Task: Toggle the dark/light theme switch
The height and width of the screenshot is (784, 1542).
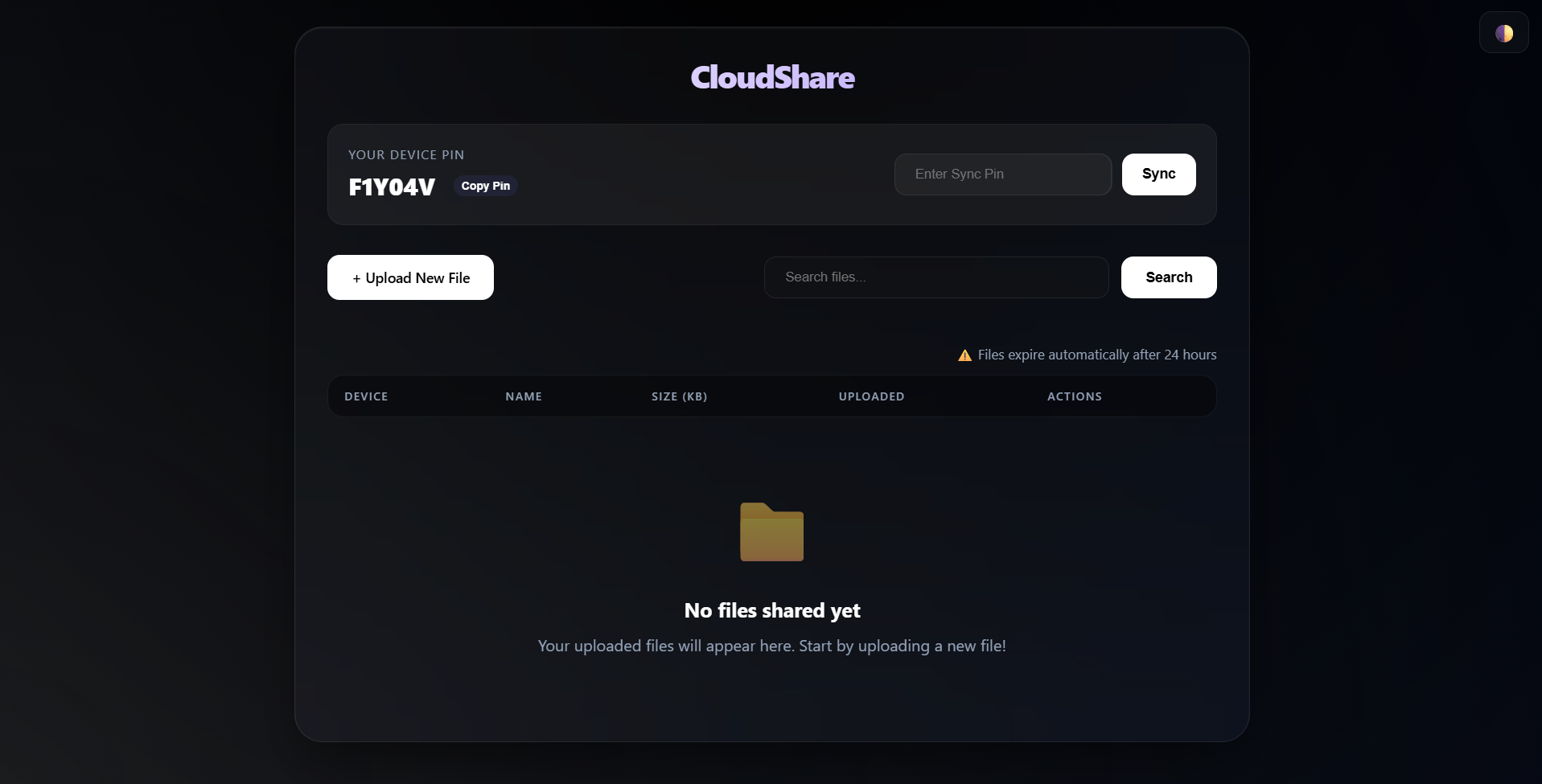Action: [x=1503, y=33]
